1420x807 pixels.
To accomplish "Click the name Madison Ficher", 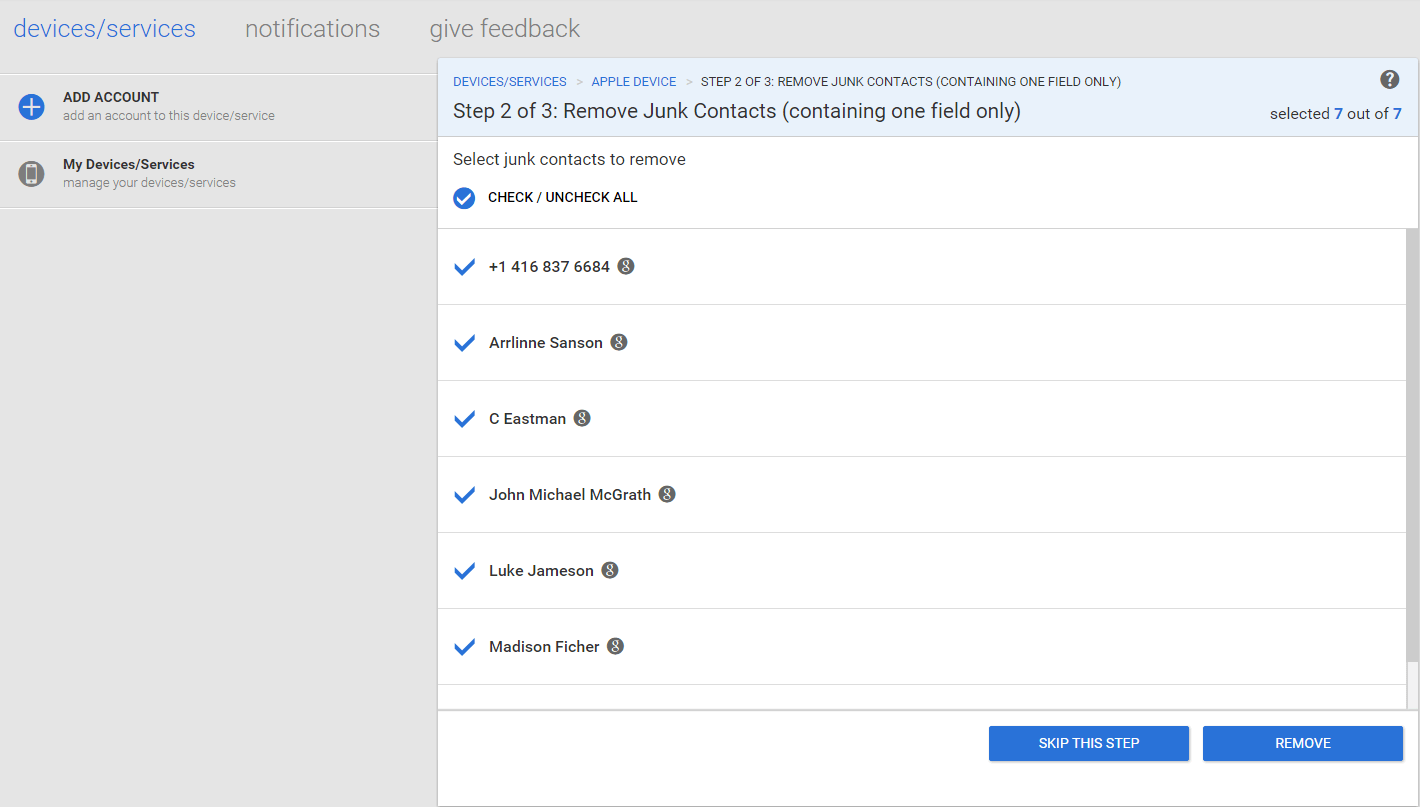I will [x=544, y=646].
